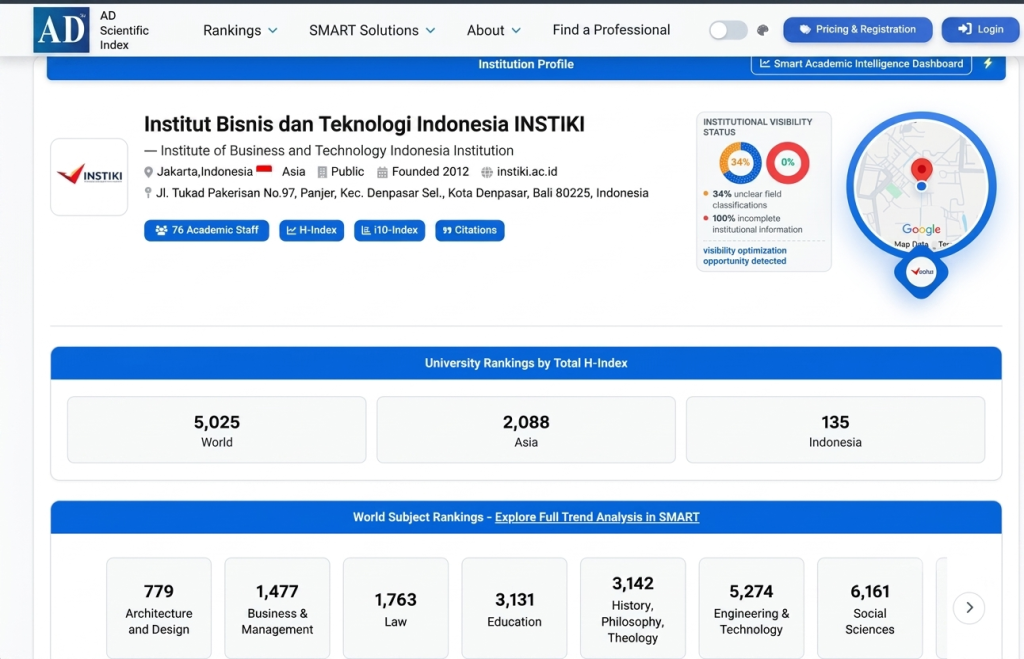Click next arrow in subject rankings carousel

[969, 607]
